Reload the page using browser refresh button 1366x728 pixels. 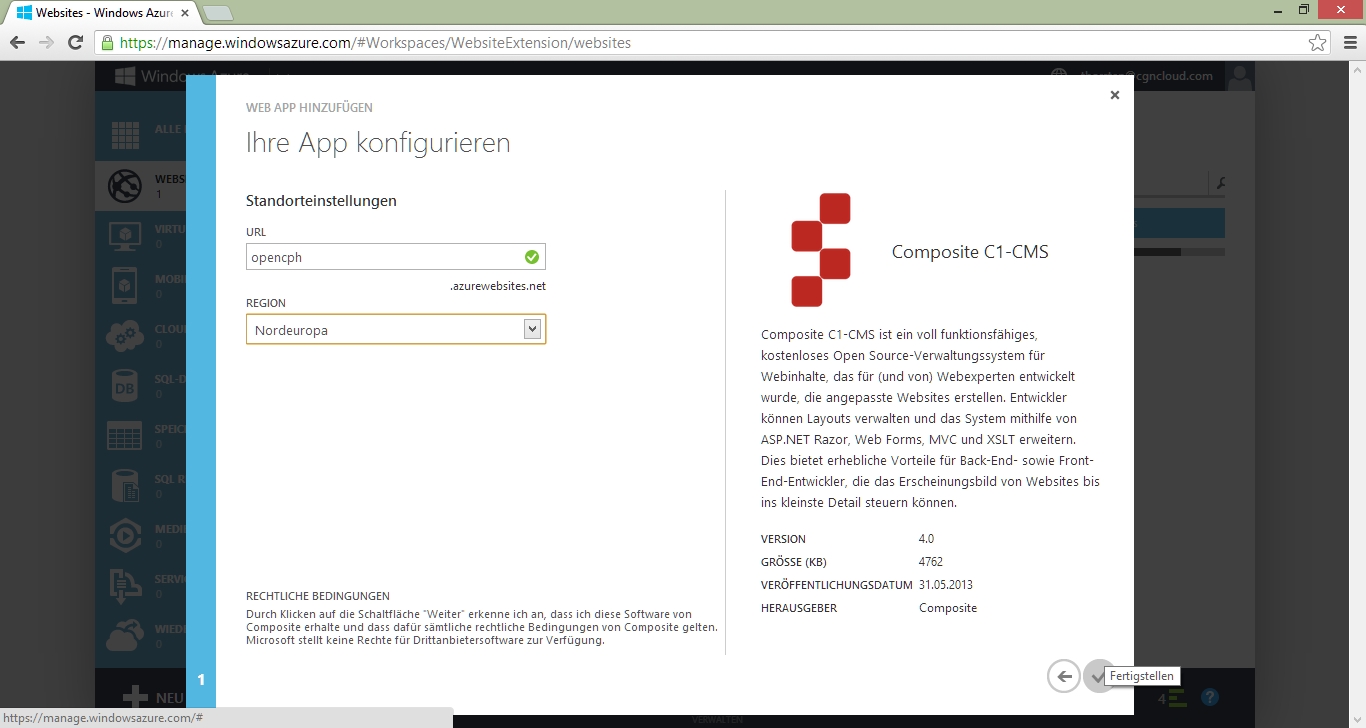75,43
